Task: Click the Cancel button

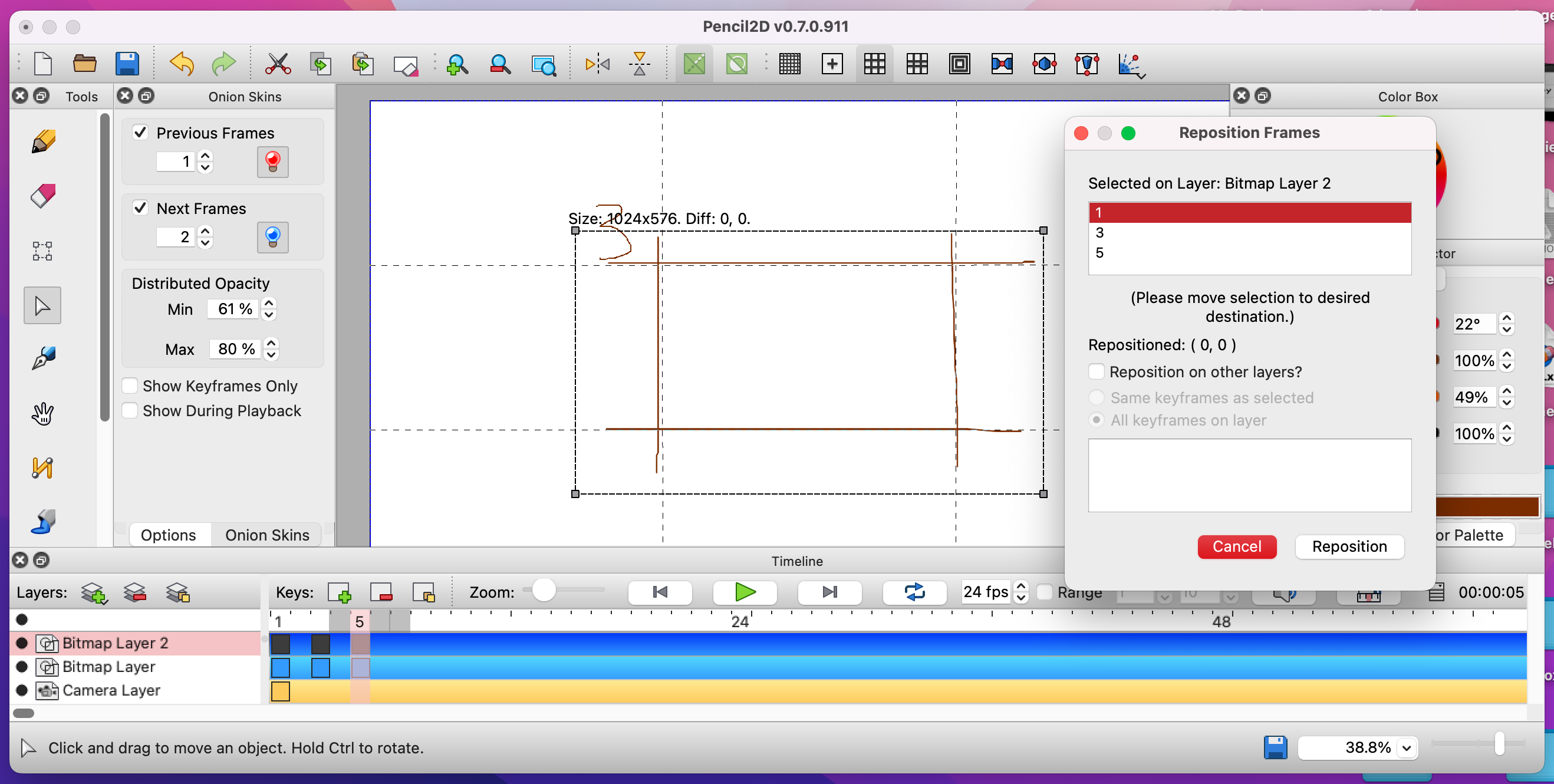Action: pyautogui.click(x=1237, y=546)
